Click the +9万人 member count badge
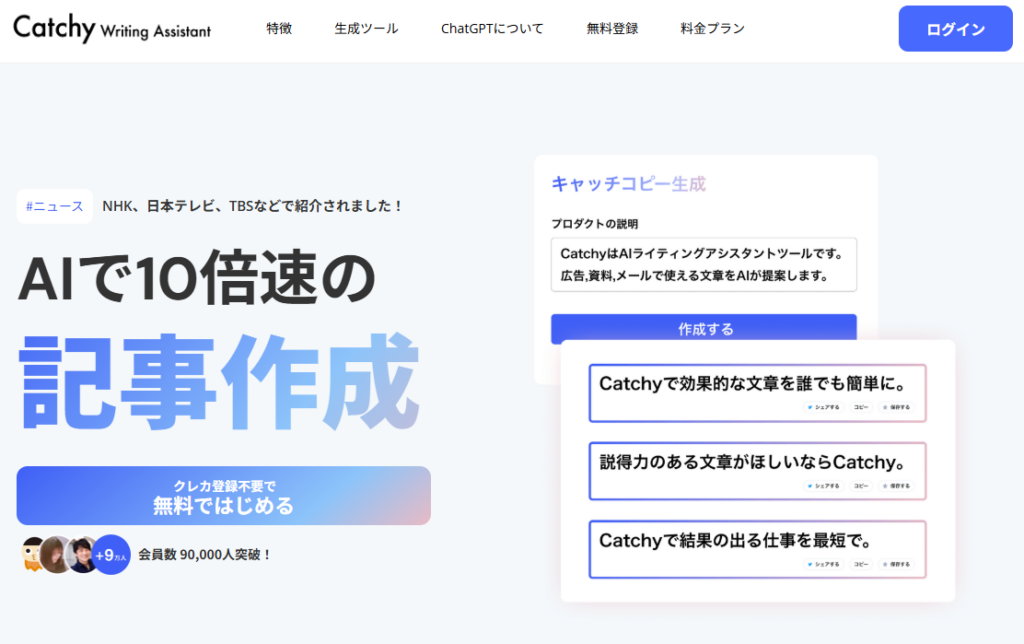The image size is (1024, 644). coord(111,555)
